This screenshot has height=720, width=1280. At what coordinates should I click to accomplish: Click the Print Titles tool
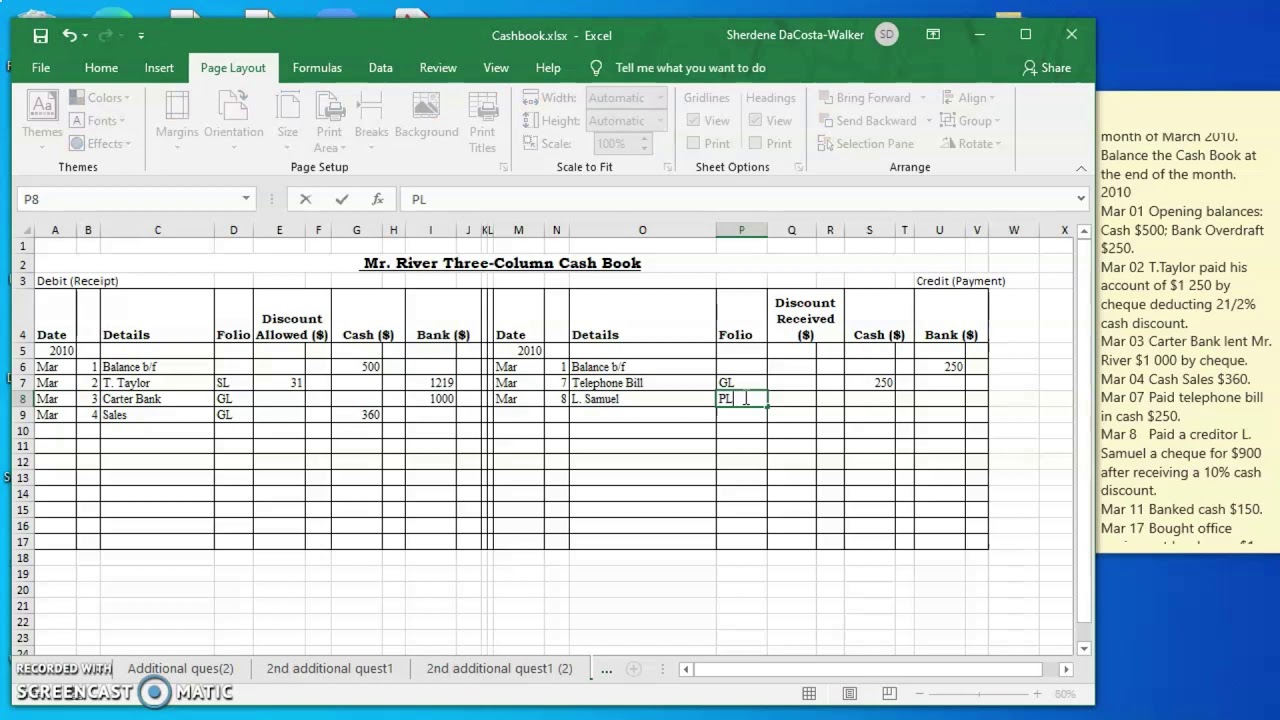point(482,120)
